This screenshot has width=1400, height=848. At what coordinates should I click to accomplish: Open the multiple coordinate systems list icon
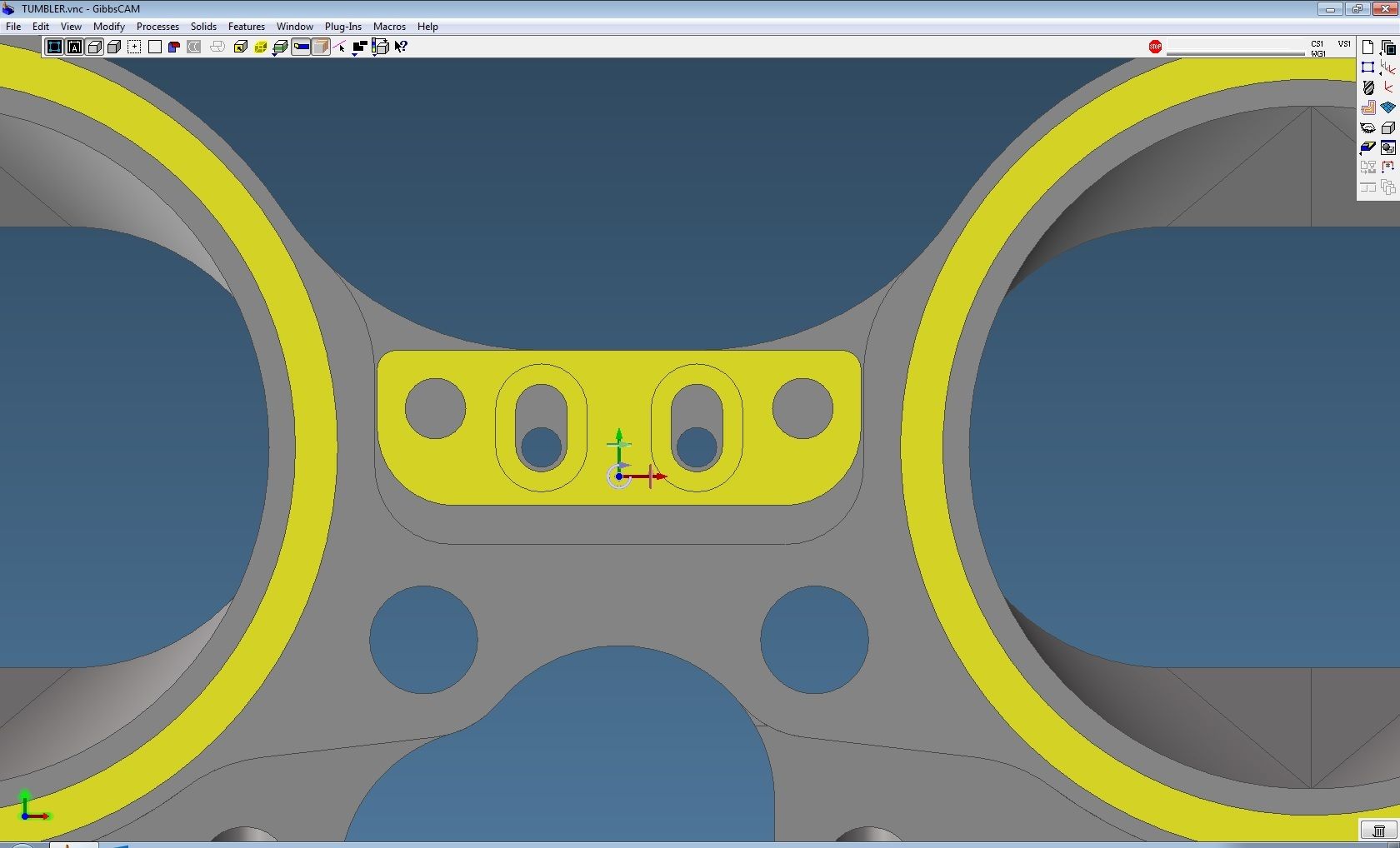coord(1387,67)
